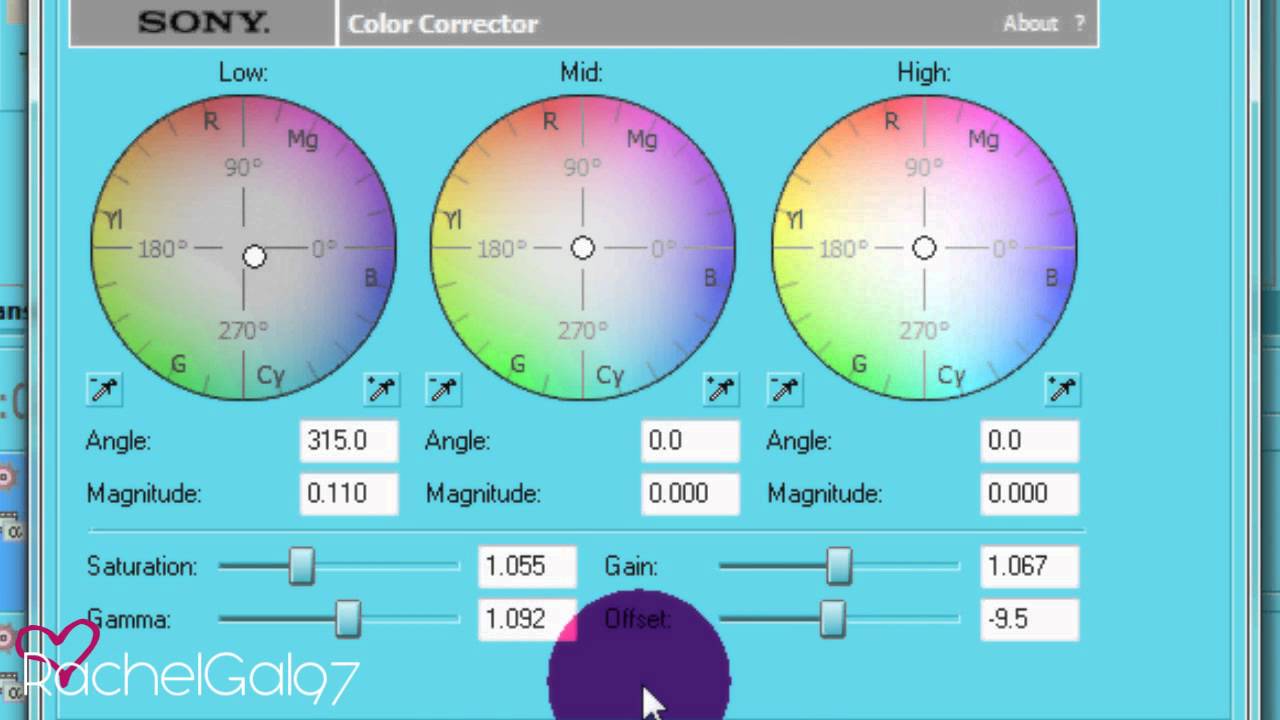Pick adjustment color eyedropper for Low wheel
The width and height of the screenshot is (1280, 720).
click(x=381, y=389)
